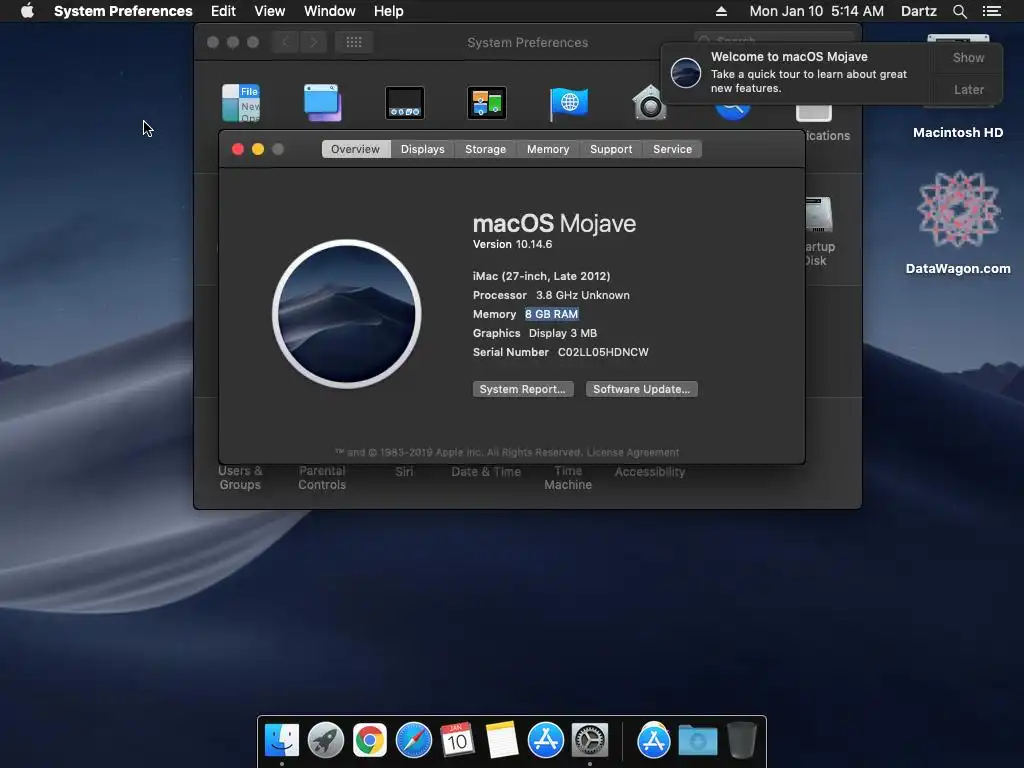Open Time Machine in System Preferences
The height and width of the screenshot is (768, 1024).
(x=568, y=477)
